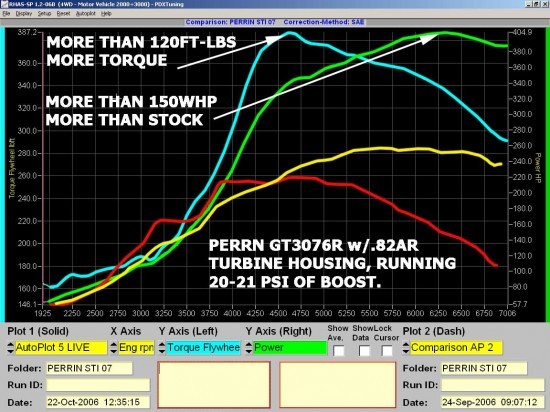
Task: Click the Plot 1 Run ID field
Action: click(98, 385)
